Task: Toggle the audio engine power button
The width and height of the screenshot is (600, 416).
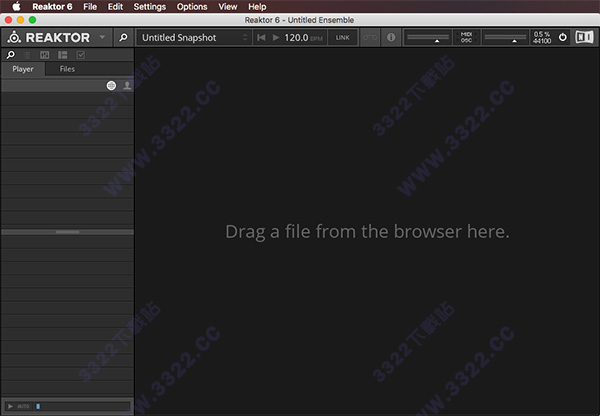Action: point(562,38)
